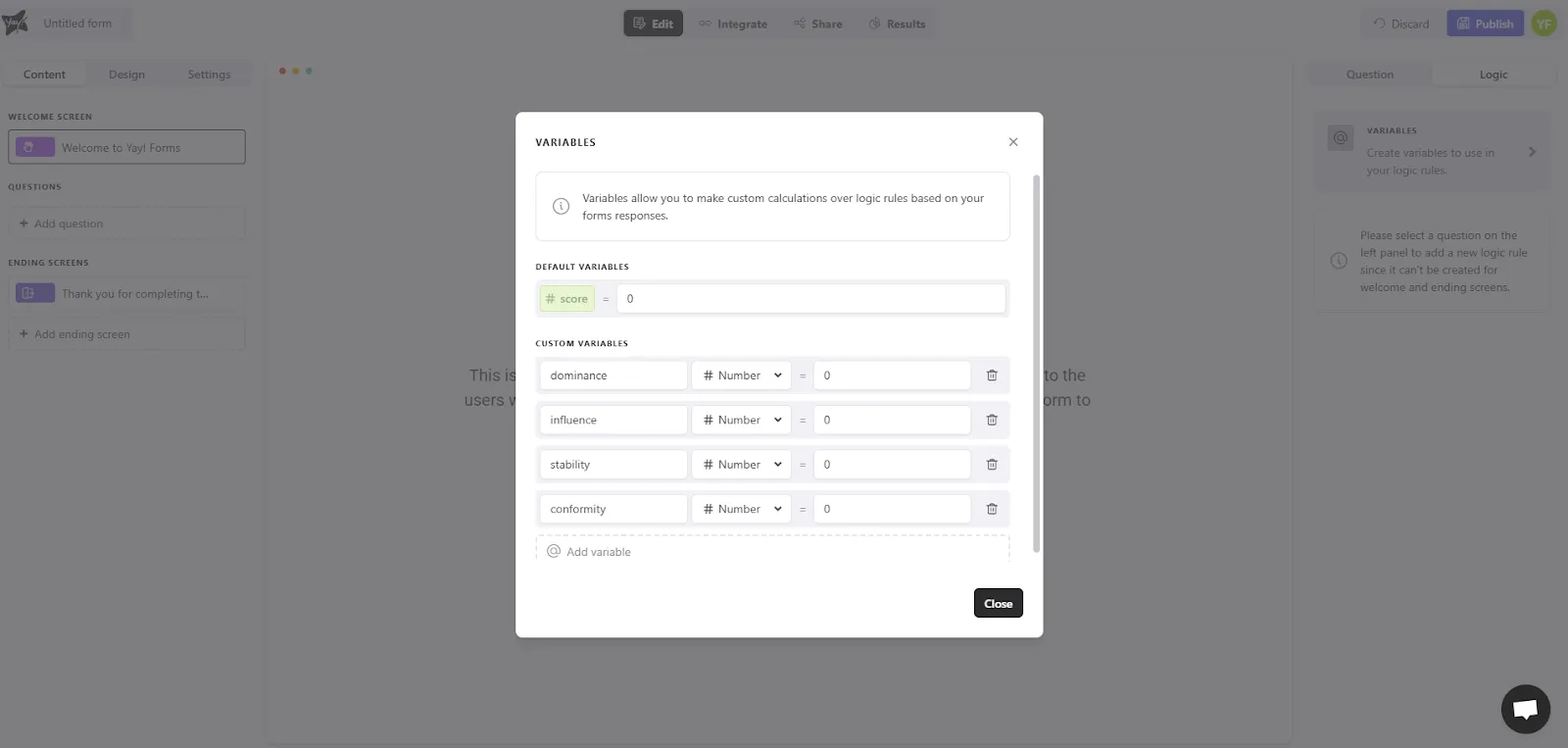This screenshot has width=1568, height=748.
Task: Click the Publish button
Action: (1485, 24)
